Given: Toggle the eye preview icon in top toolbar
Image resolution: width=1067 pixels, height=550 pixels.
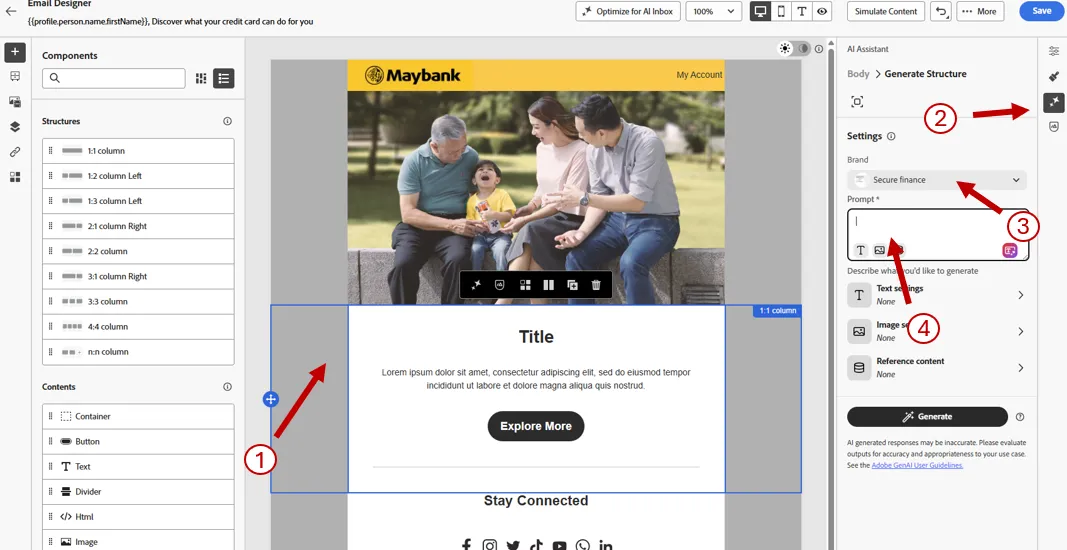Looking at the screenshot, I should coord(822,11).
